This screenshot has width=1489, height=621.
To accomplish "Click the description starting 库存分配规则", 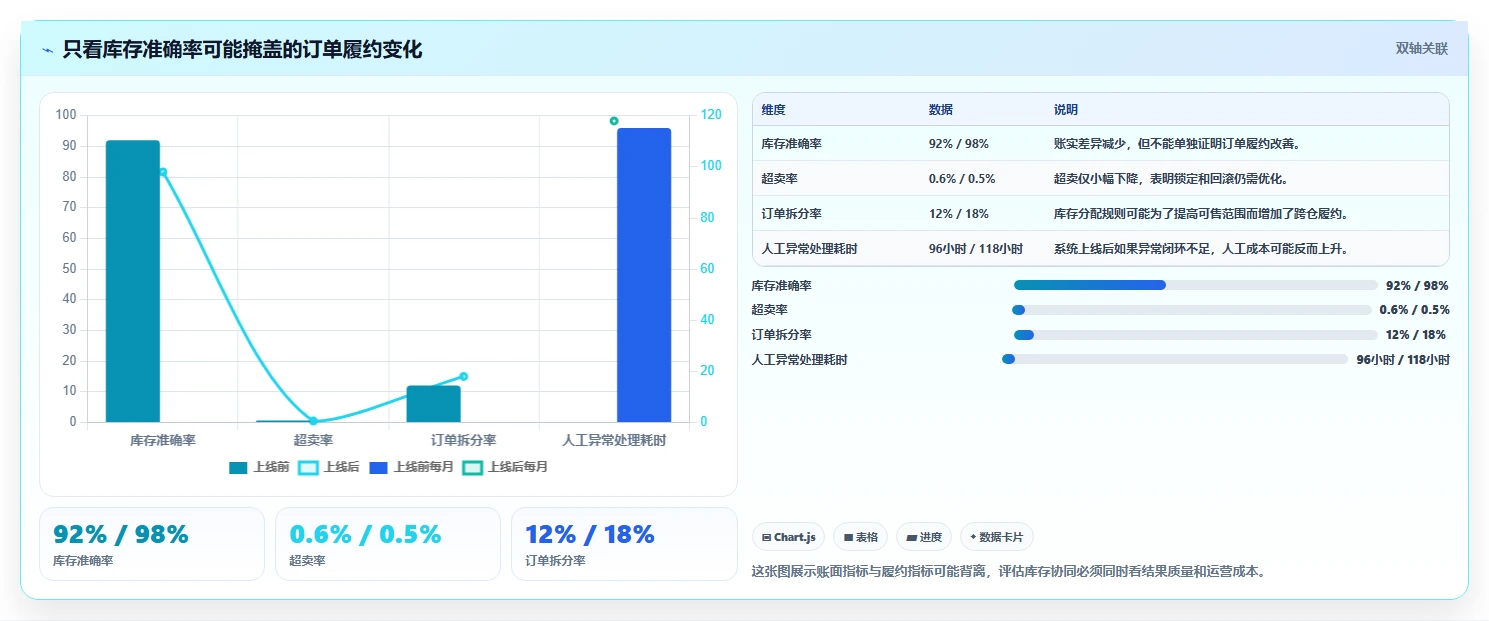I will pos(1201,214).
